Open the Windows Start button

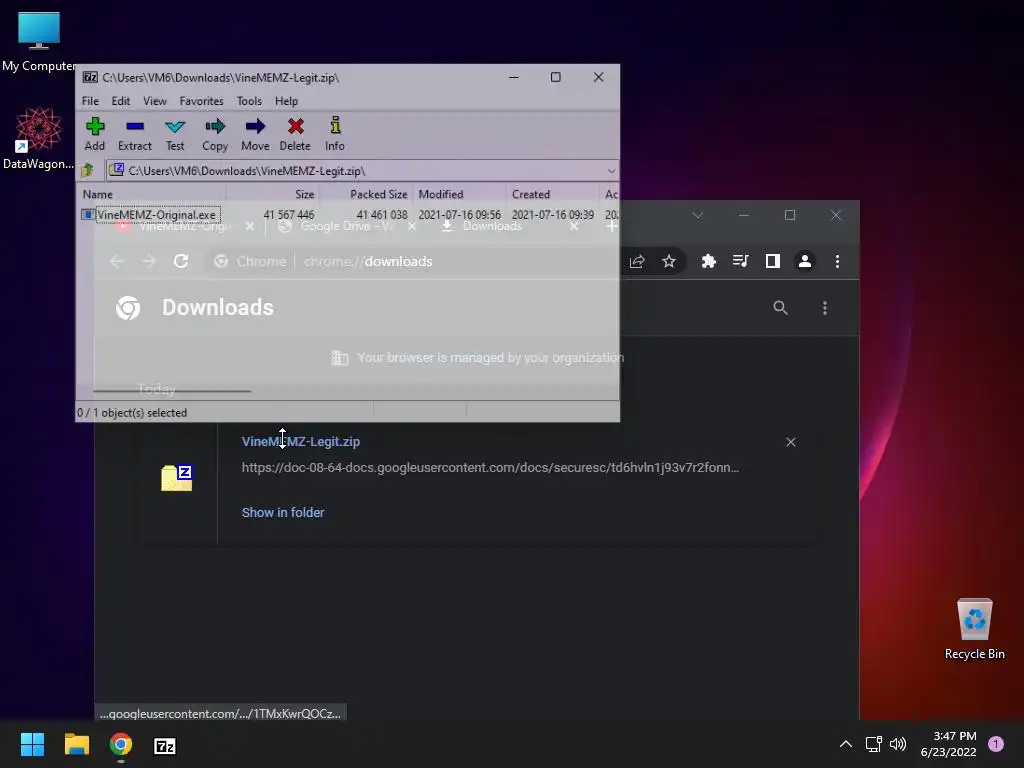coord(32,744)
